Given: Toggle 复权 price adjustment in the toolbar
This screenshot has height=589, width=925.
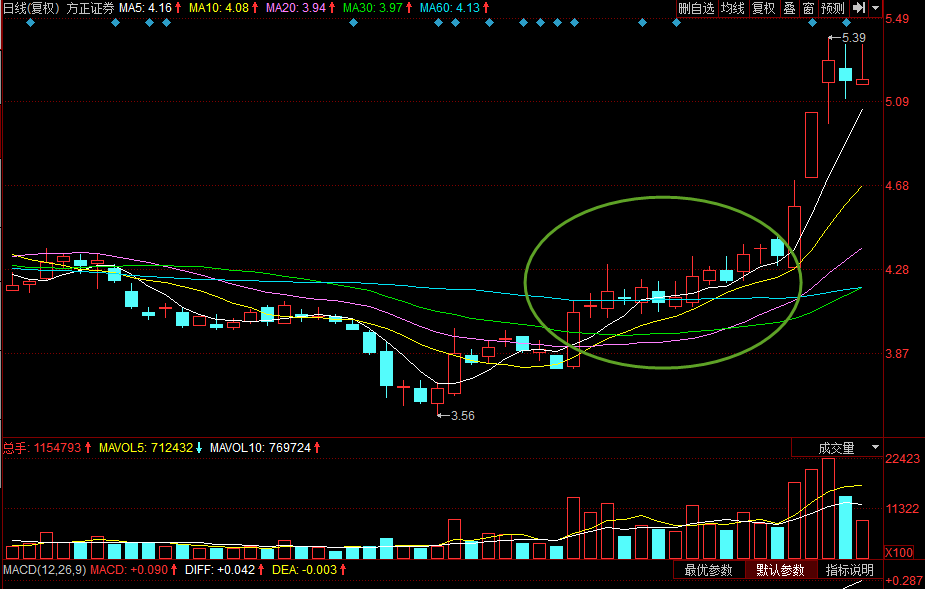Looking at the screenshot, I should click(763, 8).
